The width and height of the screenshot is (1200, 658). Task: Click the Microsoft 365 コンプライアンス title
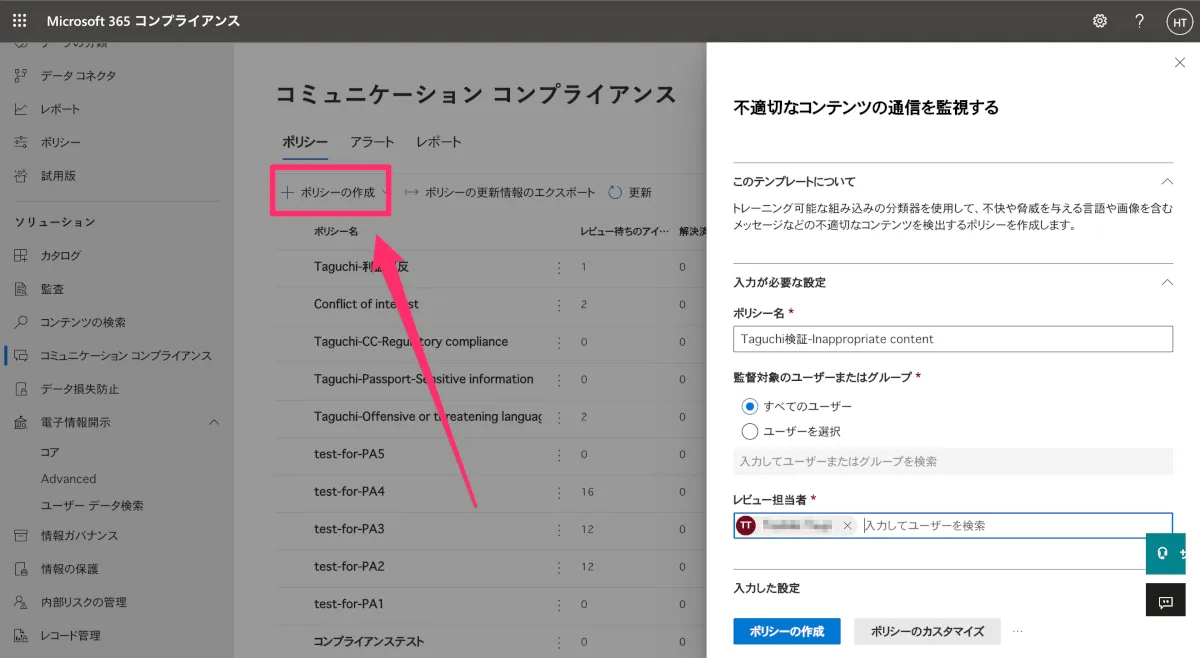point(143,21)
